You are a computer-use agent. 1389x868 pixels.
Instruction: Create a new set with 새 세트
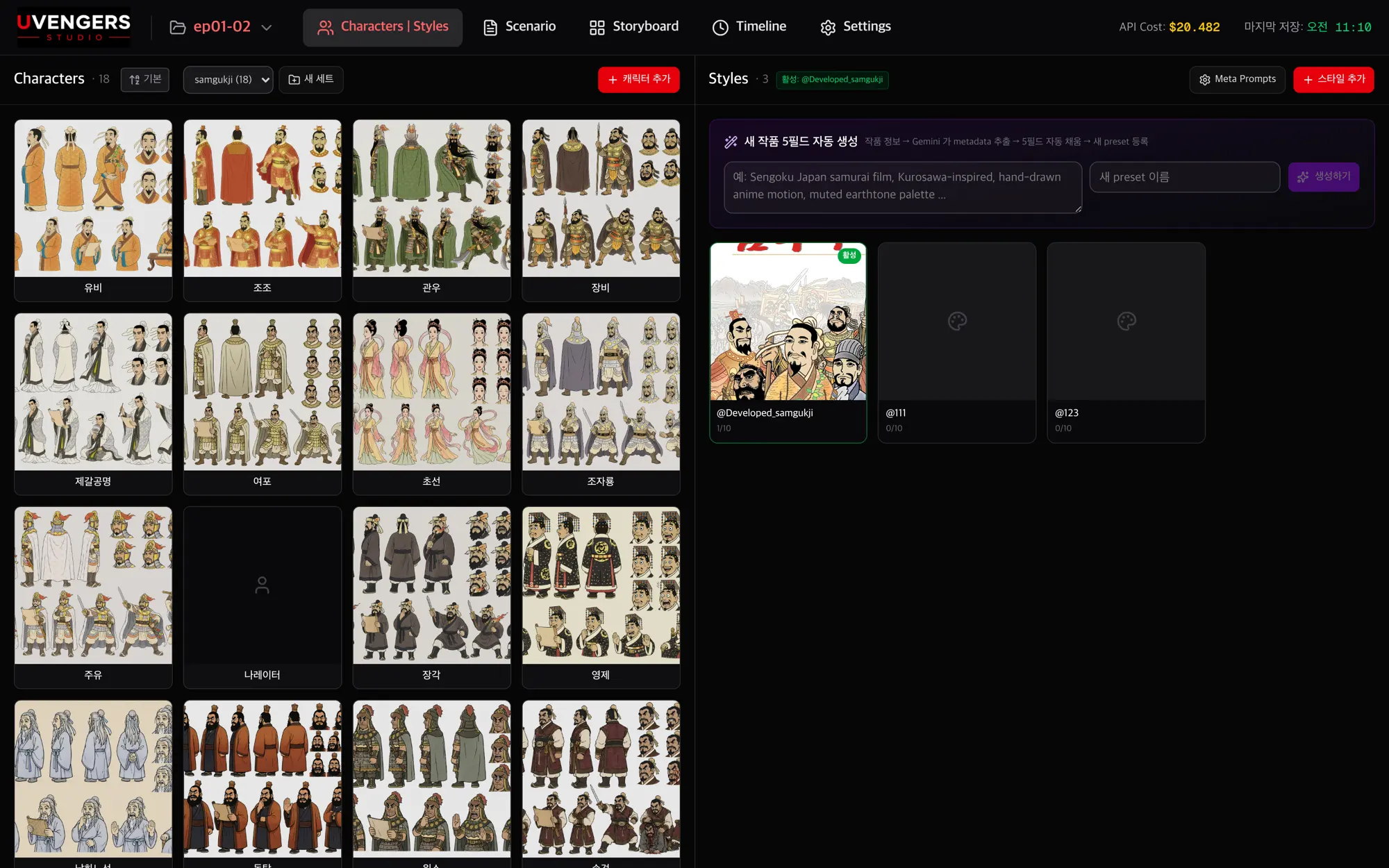(x=311, y=79)
